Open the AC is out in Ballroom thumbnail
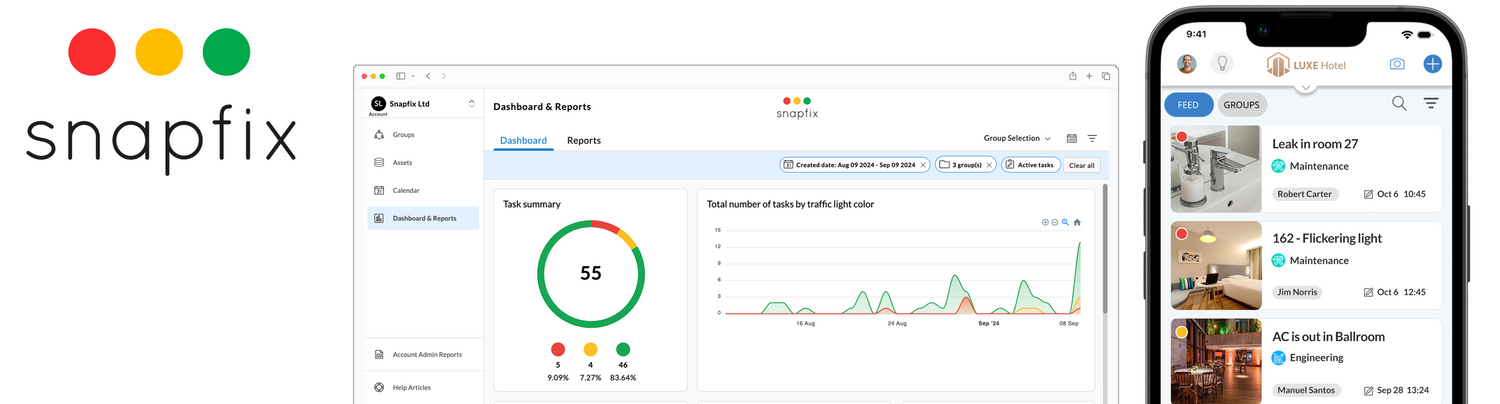The width and height of the screenshot is (1500, 404). coord(1216,361)
